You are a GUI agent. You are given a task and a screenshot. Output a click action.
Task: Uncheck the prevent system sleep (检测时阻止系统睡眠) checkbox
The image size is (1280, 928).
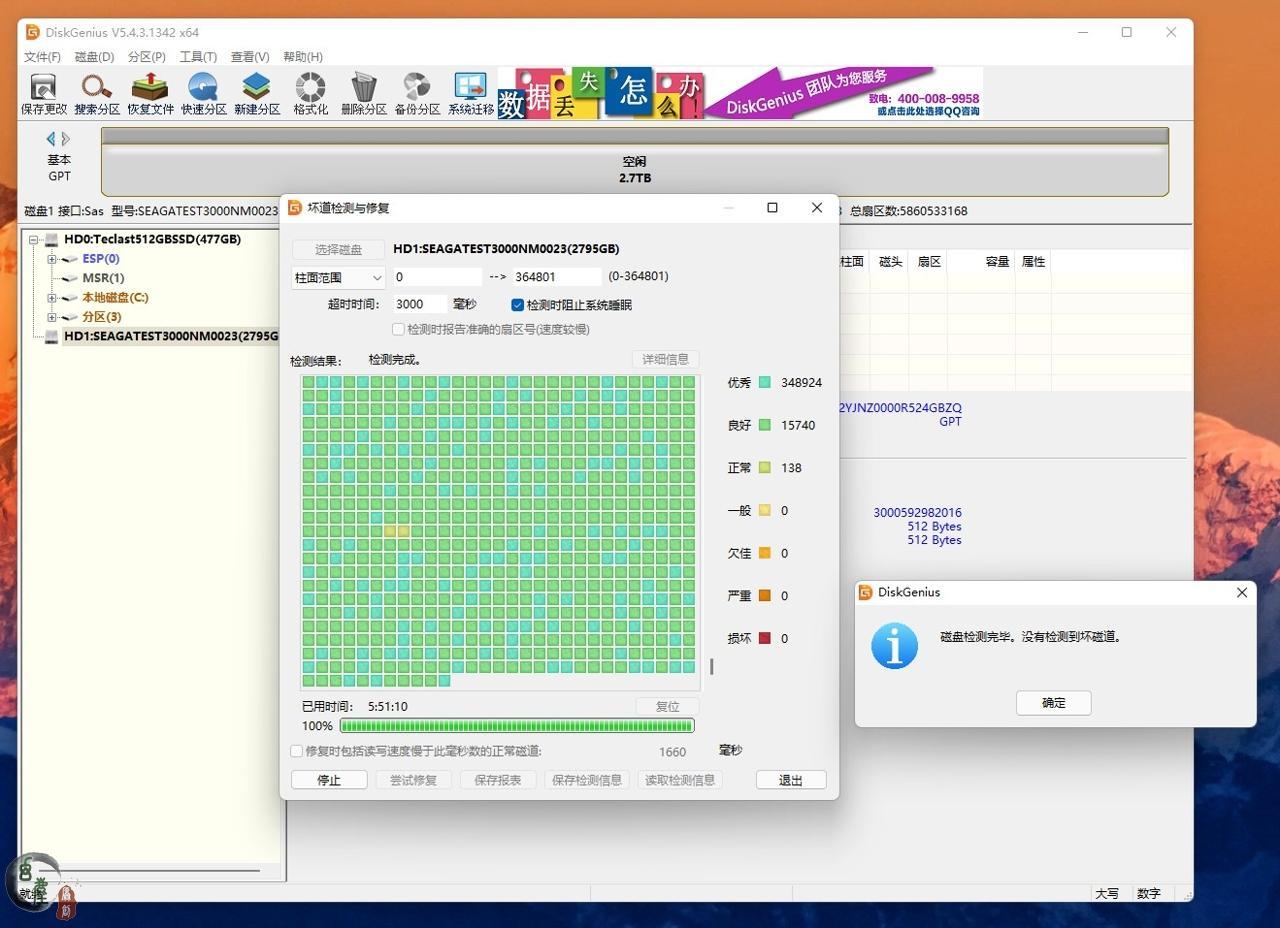517,305
